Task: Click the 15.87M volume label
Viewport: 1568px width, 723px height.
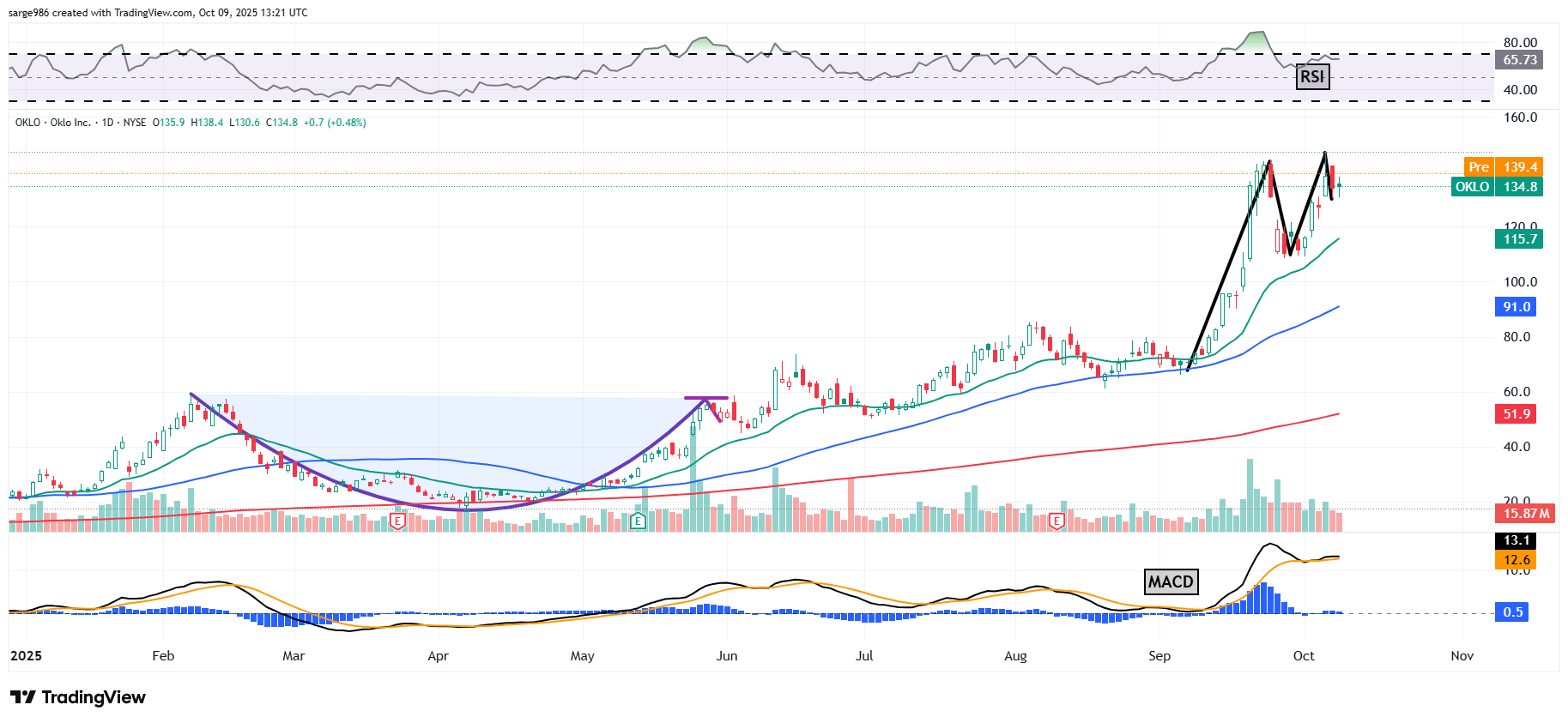Action: tap(1526, 514)
